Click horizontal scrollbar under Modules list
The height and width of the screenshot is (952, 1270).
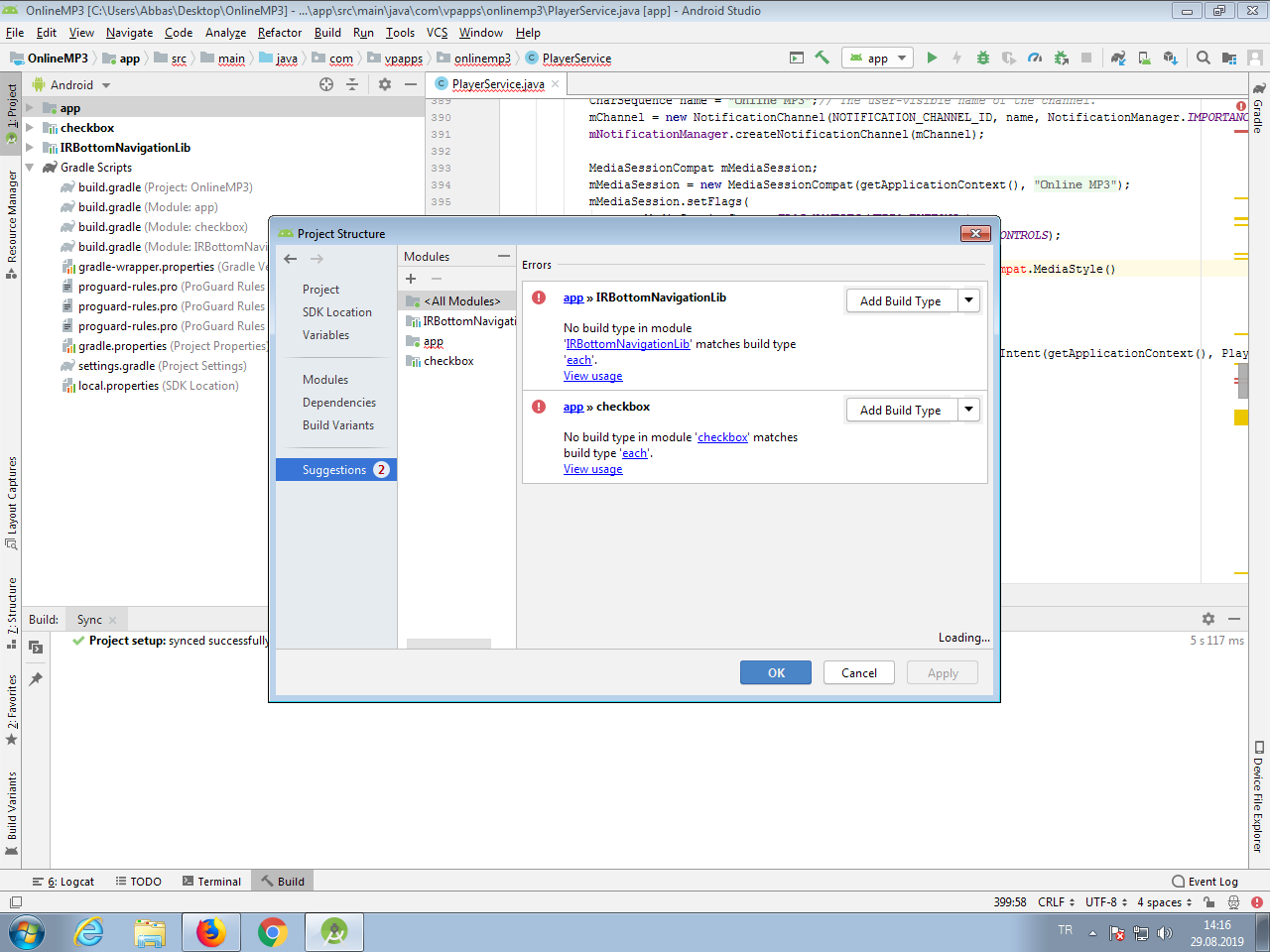pyautogui.click(x=448, y=644)
